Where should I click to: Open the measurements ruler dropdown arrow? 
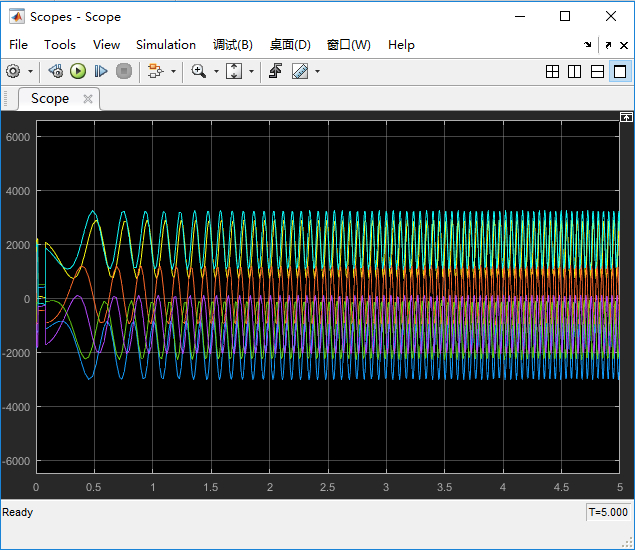coord(318,71)
